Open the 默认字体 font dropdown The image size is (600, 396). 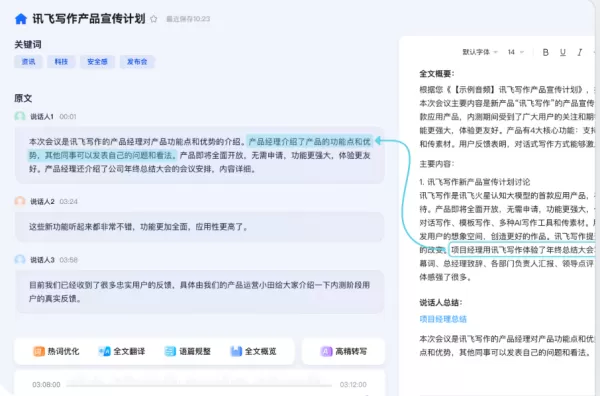pos(480,52)
